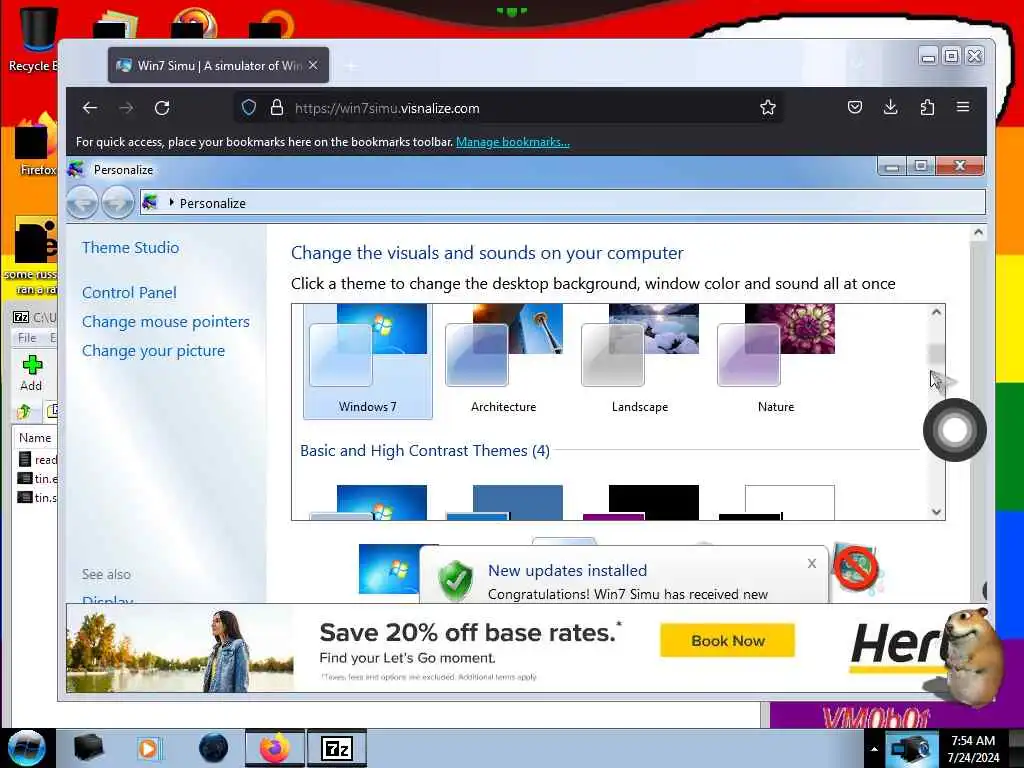
Task: Open the Firefox downloads panel
Action: point(890,107)
